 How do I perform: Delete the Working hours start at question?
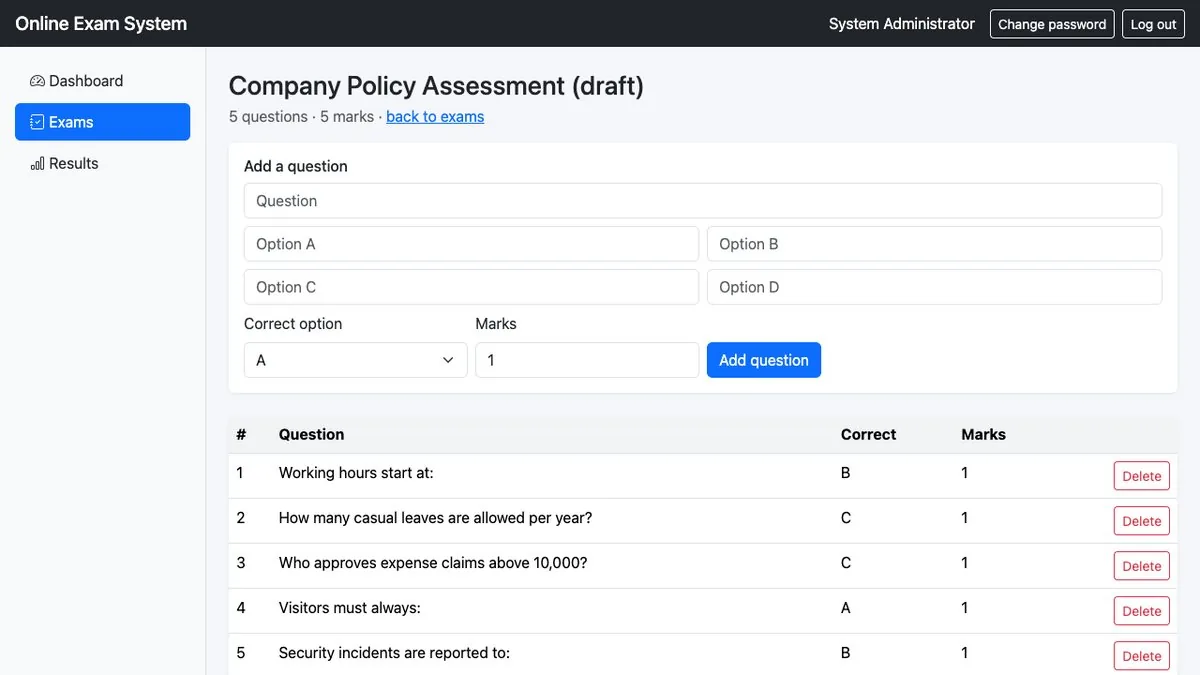point(1141,476)
